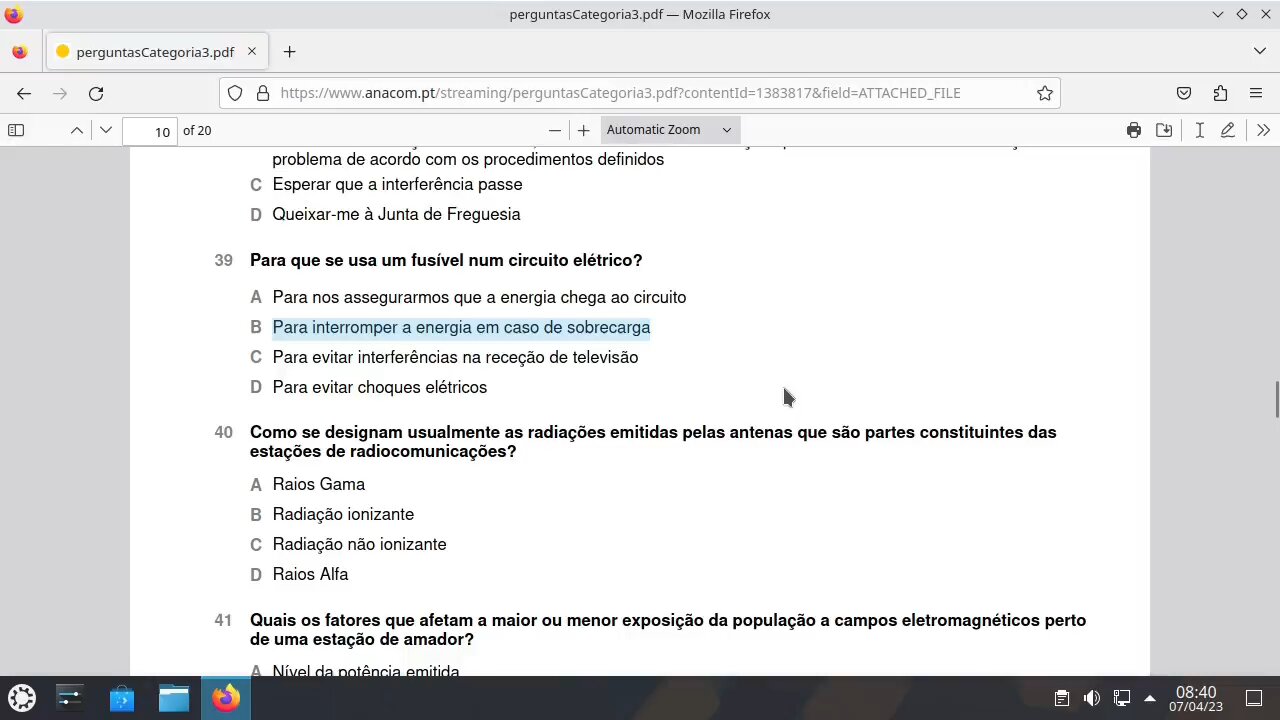Click answer 'Radiação ionizante'
The image size is (1280, 720).
coord(343,515)
